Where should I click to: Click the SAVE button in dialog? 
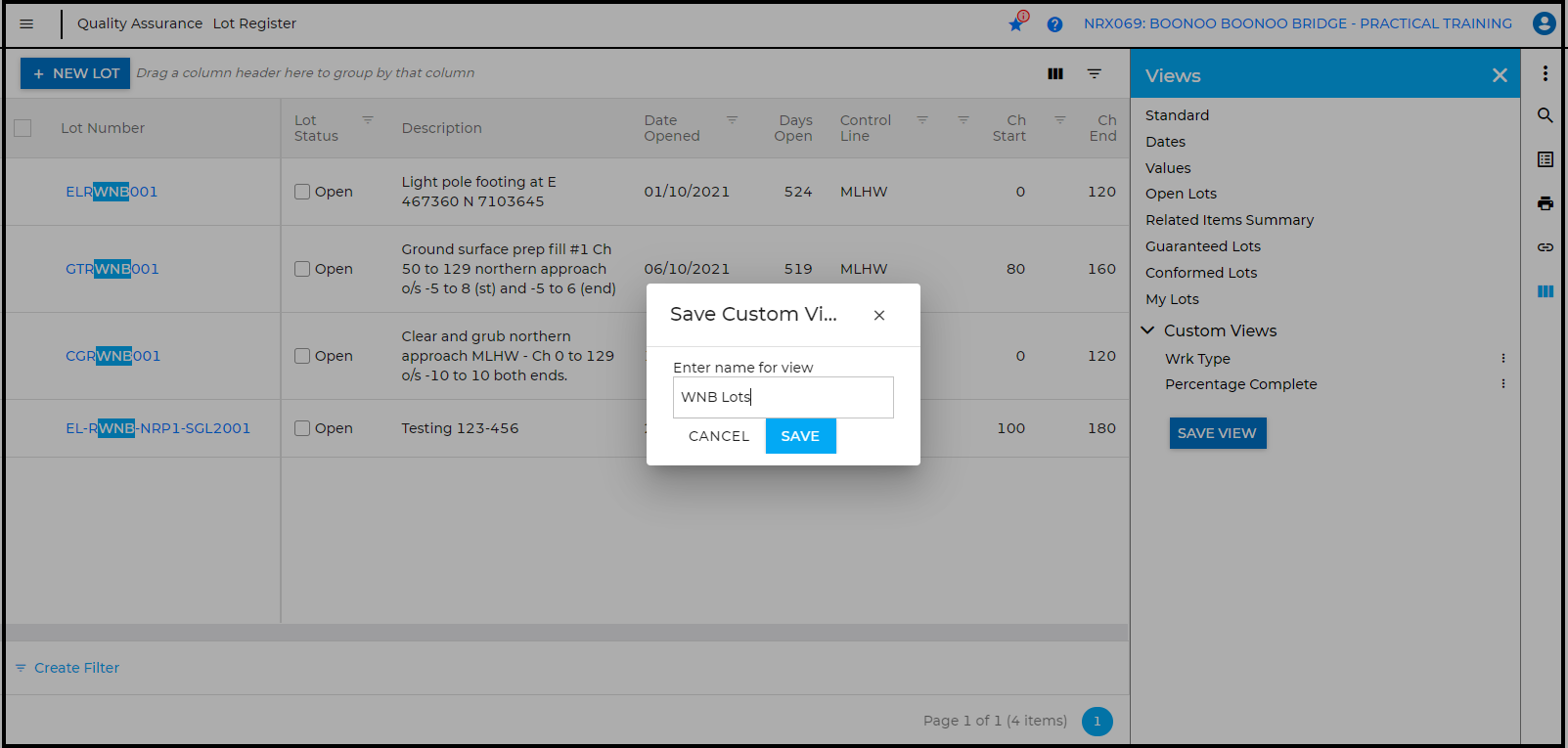pos(800,436)
